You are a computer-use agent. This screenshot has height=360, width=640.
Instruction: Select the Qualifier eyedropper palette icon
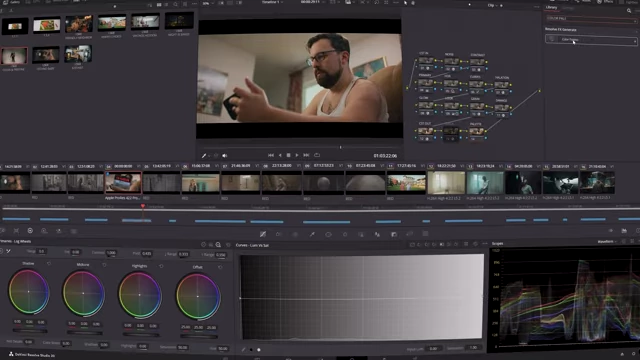(x=312, y=234)
